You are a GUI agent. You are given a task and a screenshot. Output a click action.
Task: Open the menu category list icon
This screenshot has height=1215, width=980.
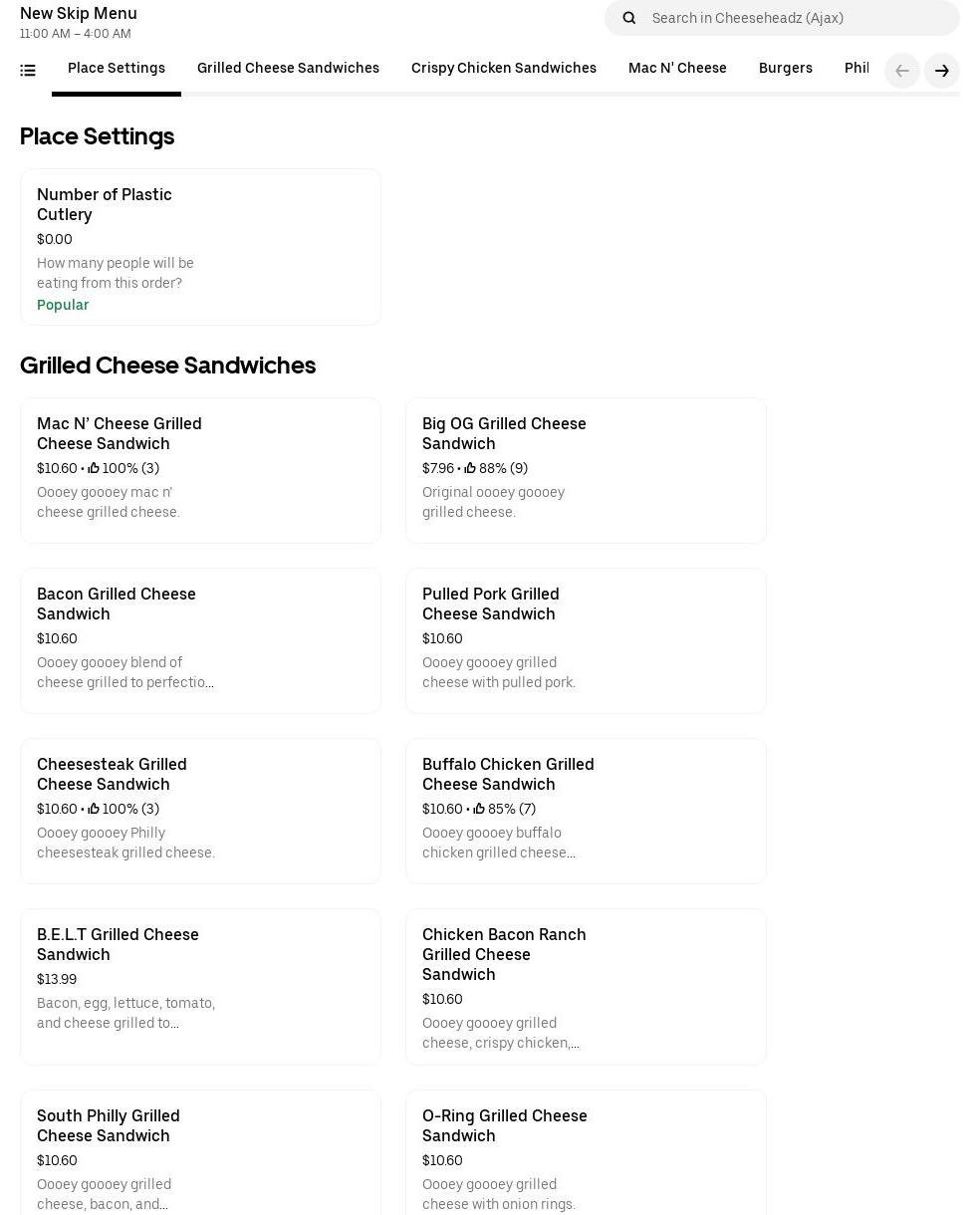pos(28,71)
